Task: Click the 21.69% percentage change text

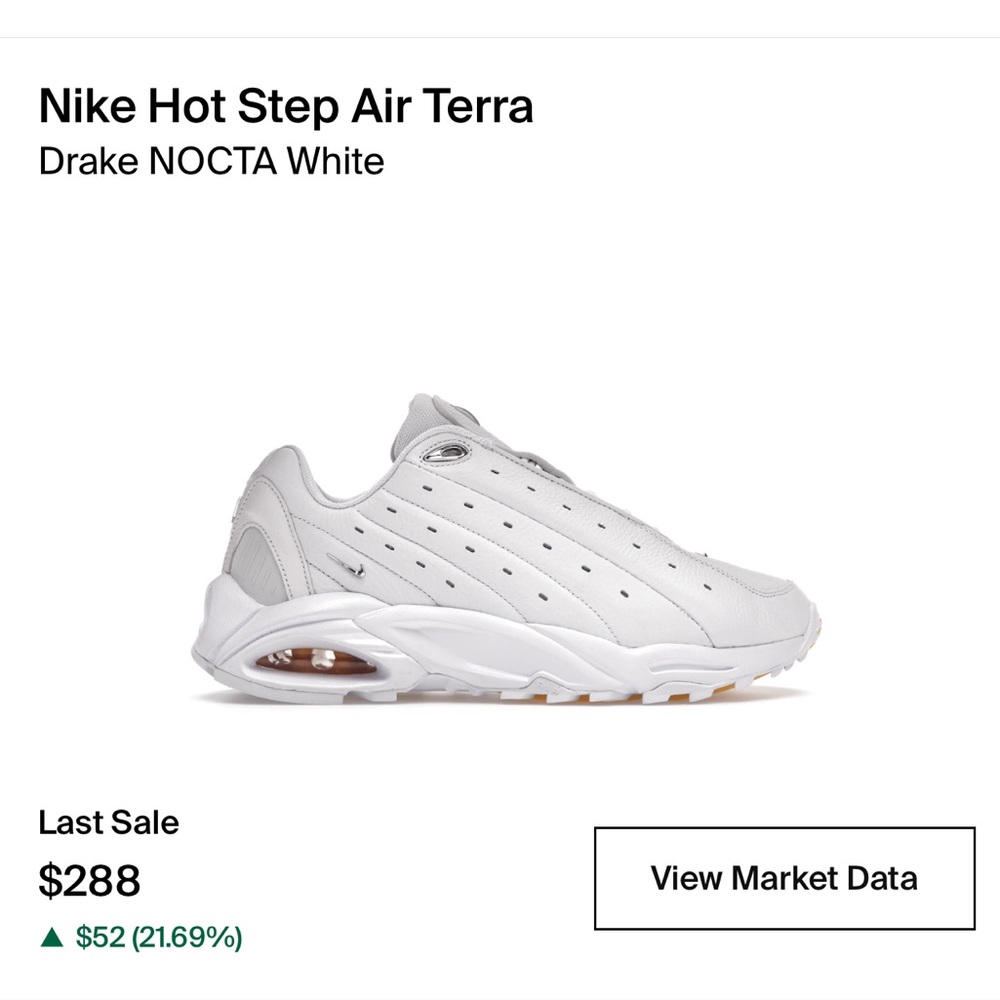Action: tap(188, 938)
